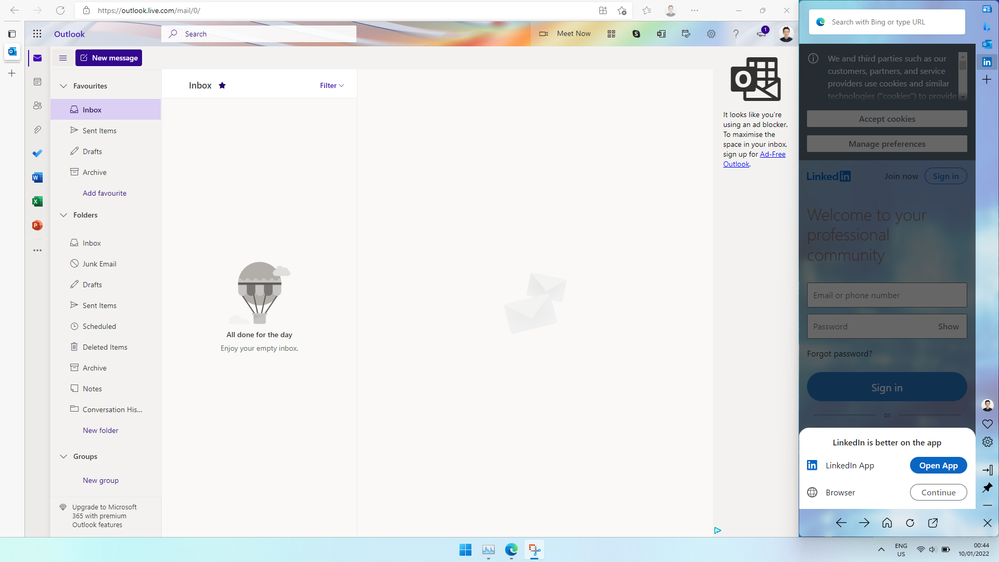Screen dimensions: 999x562
Task: Open the Deleted Items folder
Action: pyautogui.click(x=106, y=347)
